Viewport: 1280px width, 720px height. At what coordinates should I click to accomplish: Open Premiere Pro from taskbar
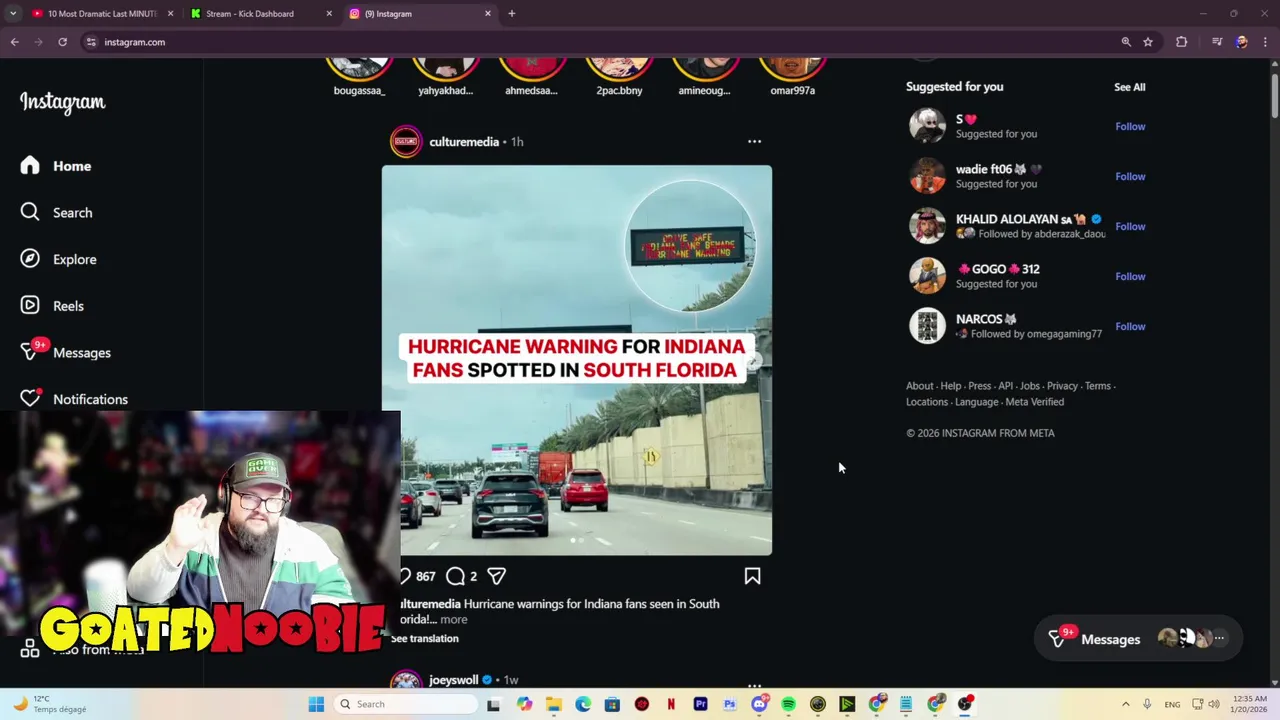click(x=700, y=704)
